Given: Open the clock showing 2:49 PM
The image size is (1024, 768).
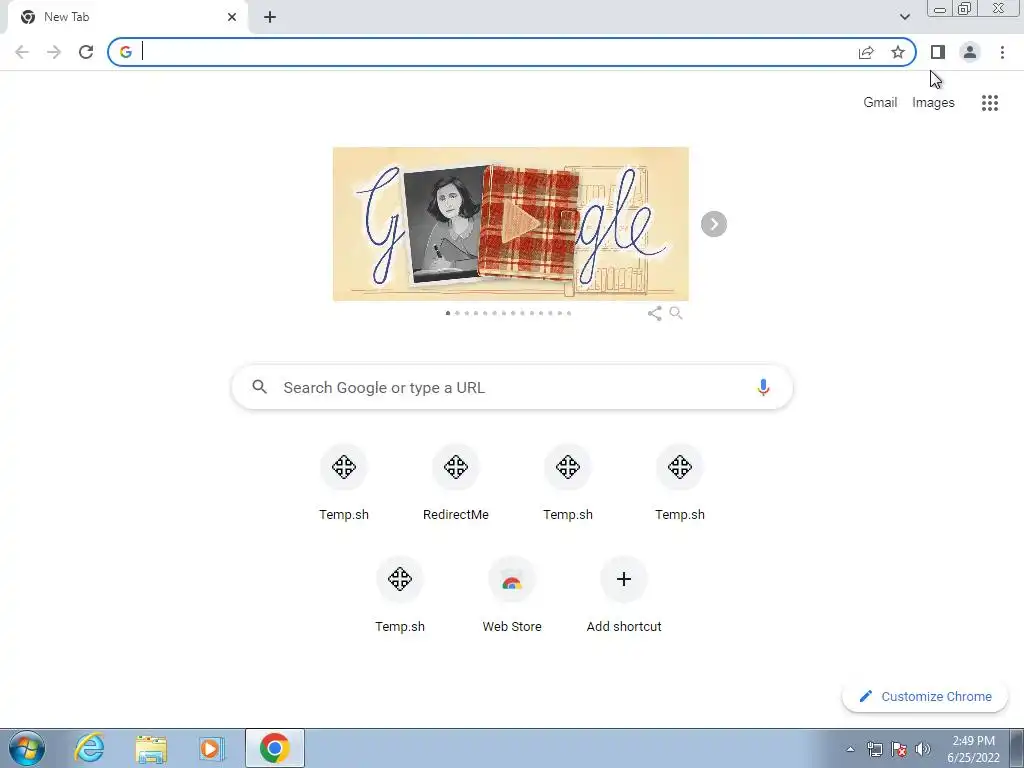Looking at the screenshot, I should (973, 749).
